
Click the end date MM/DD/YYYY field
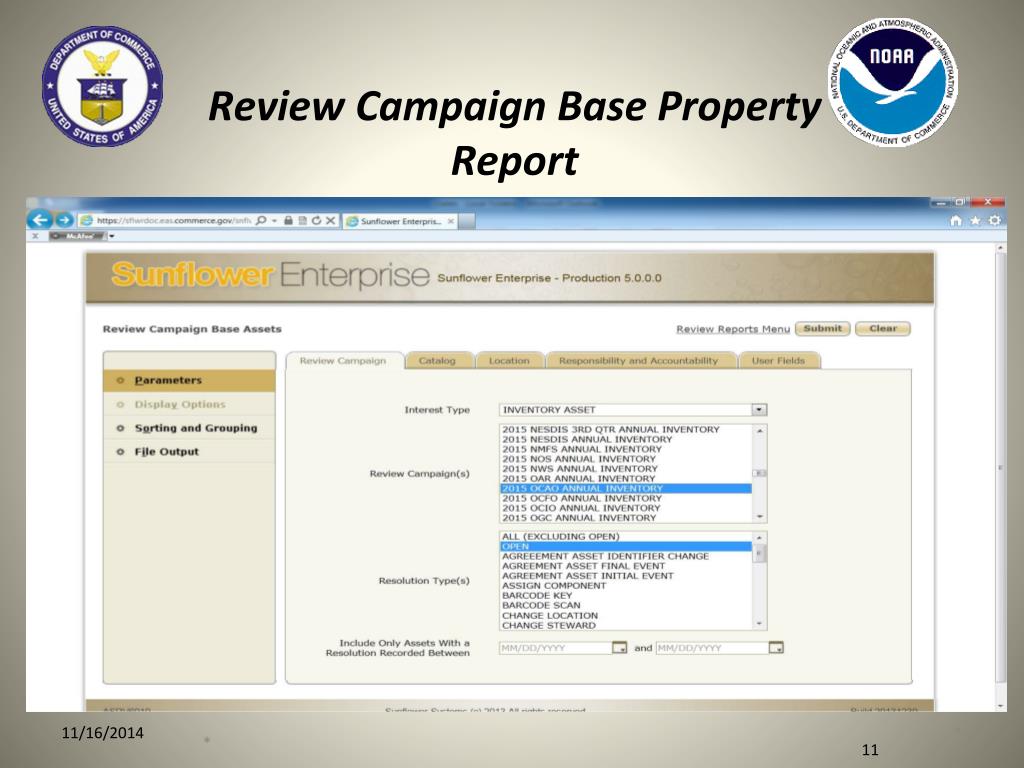tap(712, 648)
